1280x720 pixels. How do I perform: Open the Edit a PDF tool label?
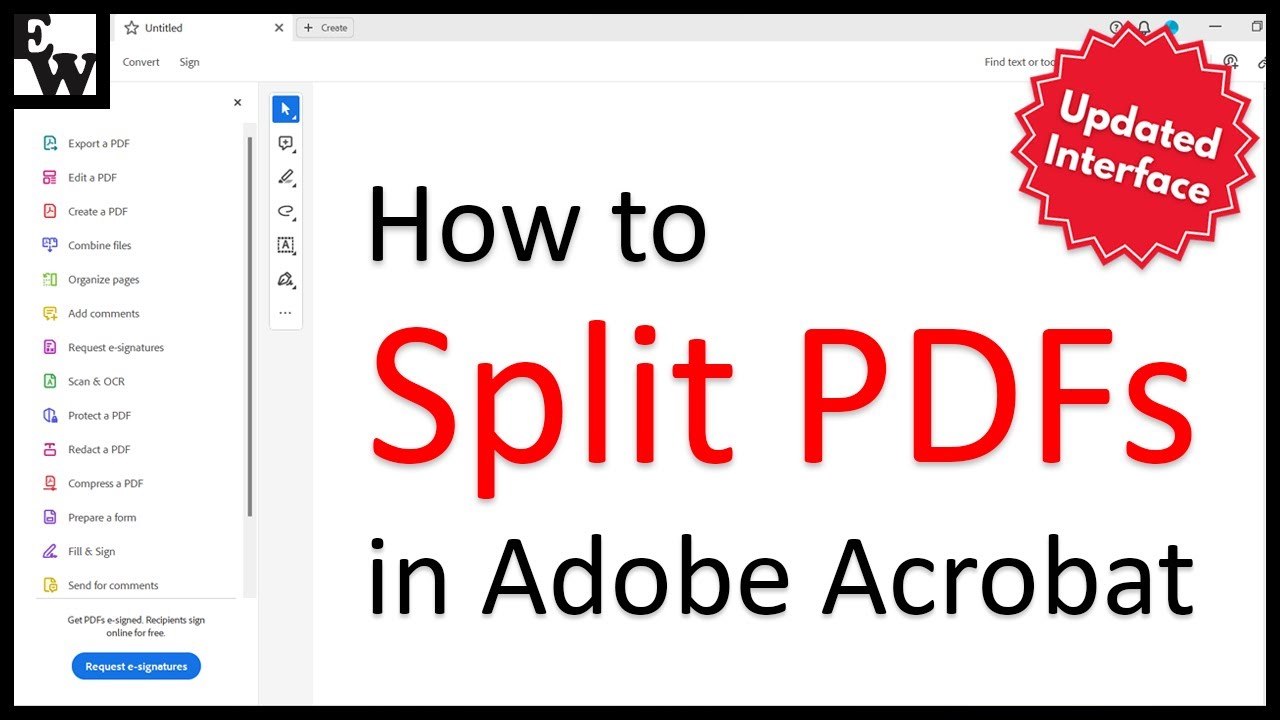click(x=92, y=178)
